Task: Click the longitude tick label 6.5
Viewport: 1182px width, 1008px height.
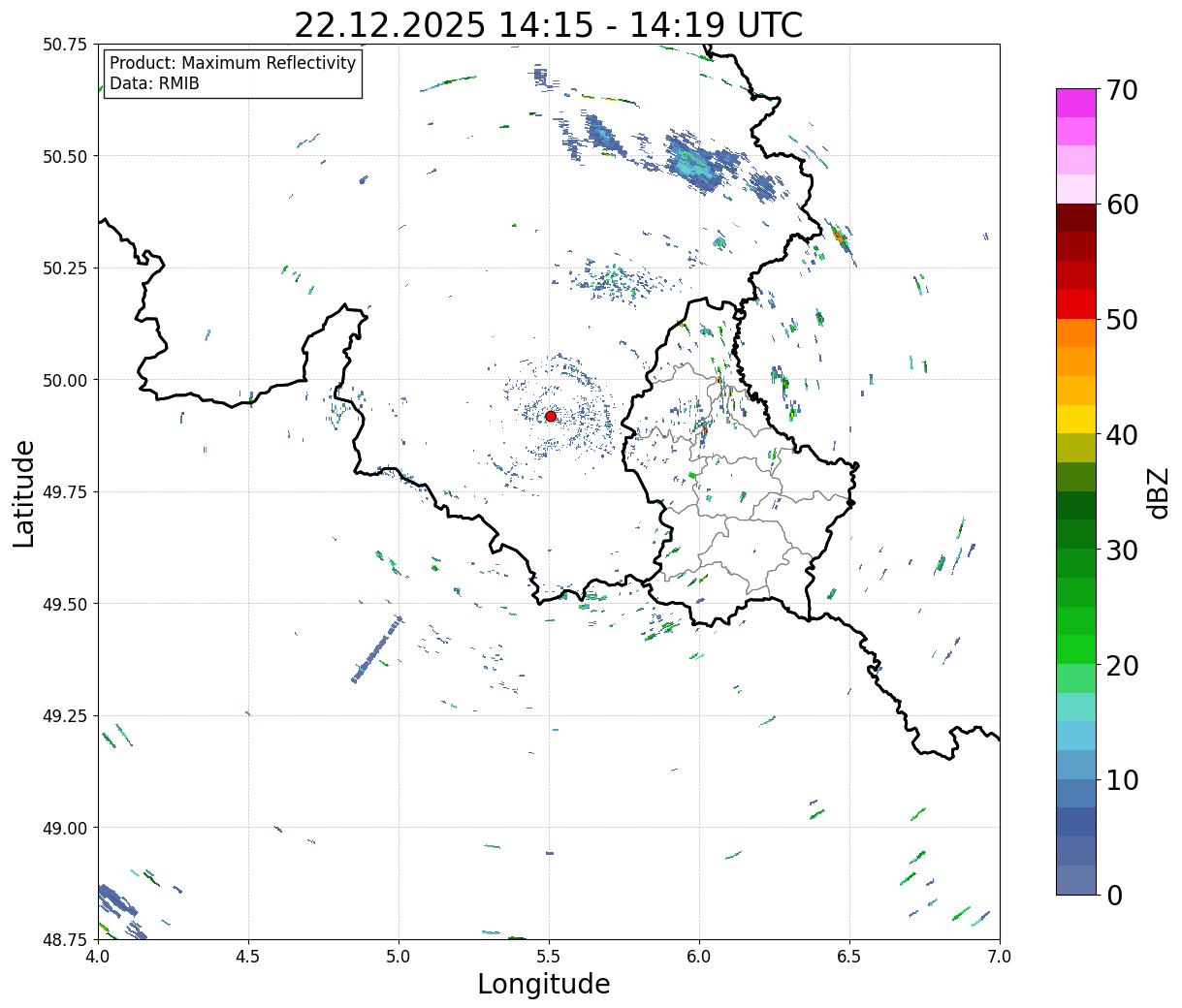Action: tap(849, 957)
